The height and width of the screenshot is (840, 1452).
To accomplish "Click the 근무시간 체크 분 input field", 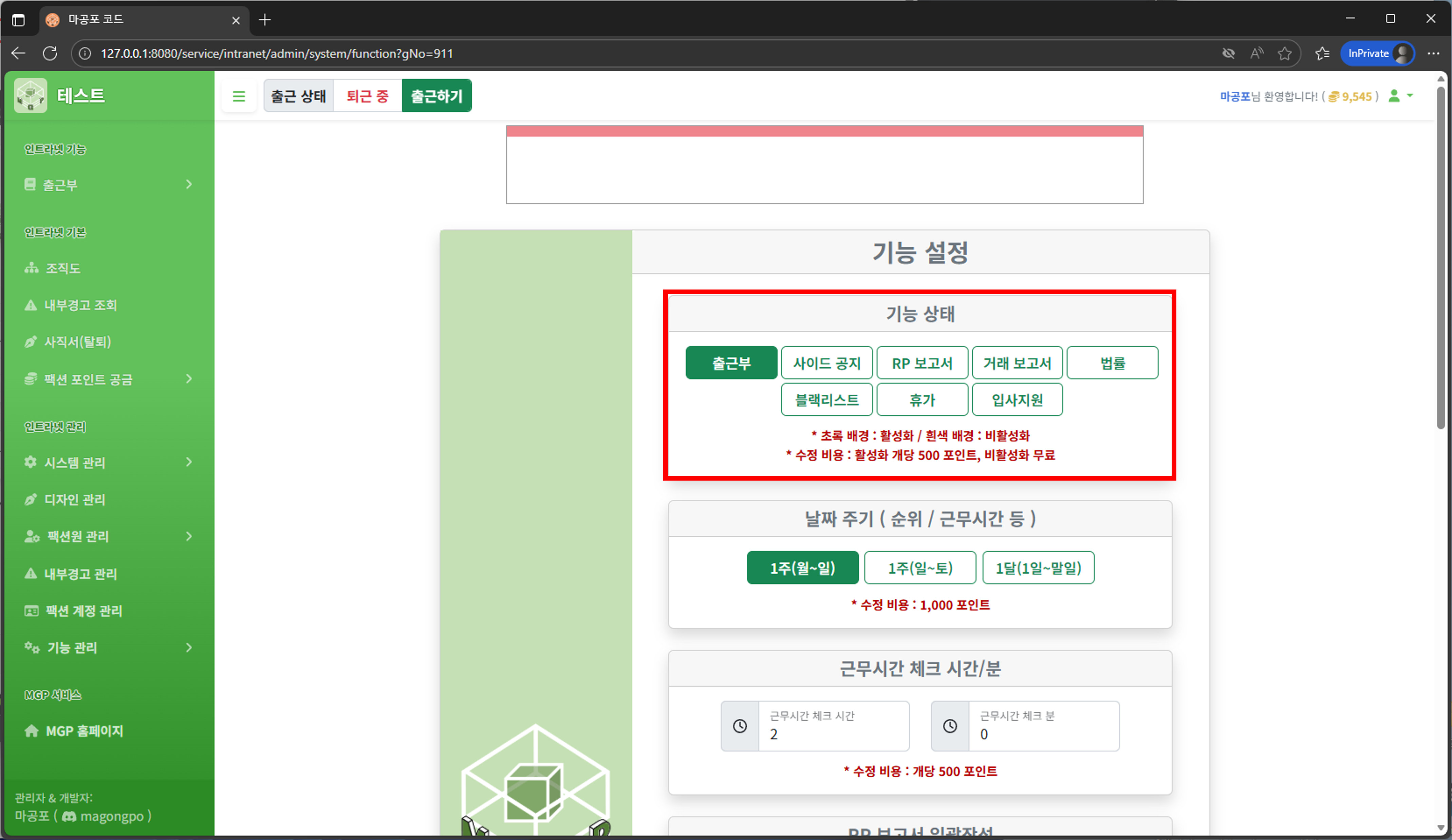I will [x=1043, y=734].
